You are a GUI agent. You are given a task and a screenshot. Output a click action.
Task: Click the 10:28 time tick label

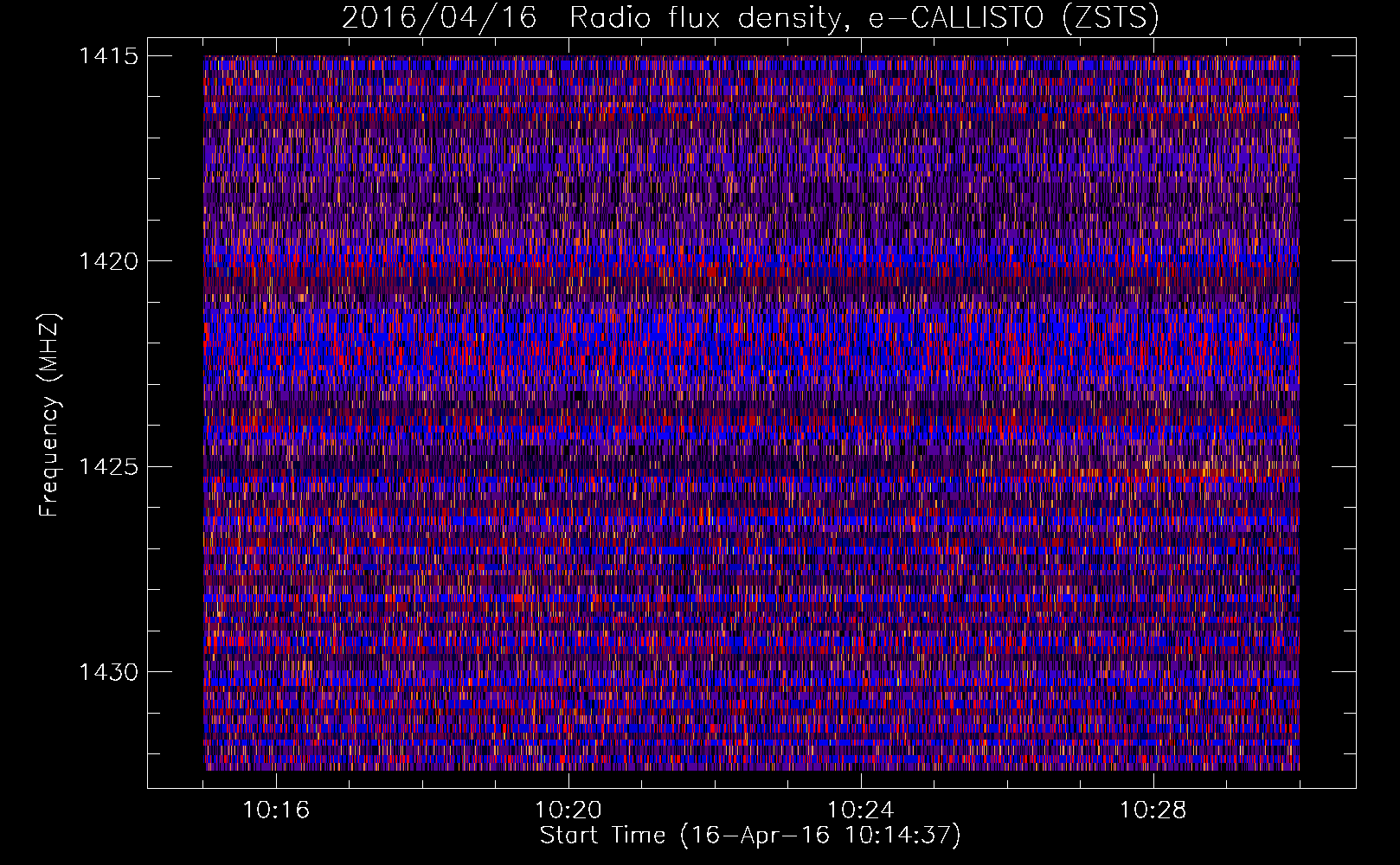pyautogui.click(x=1153, y=811)
